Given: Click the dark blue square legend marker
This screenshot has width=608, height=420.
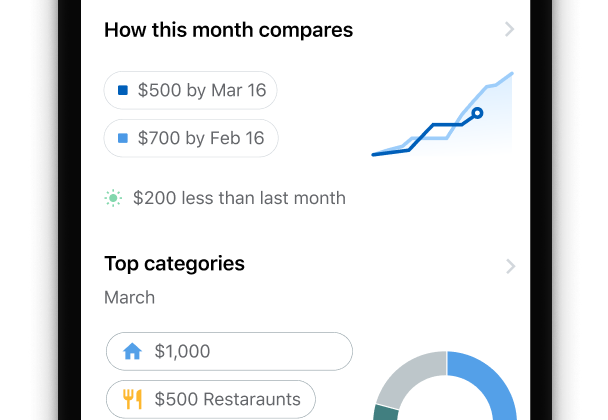Looking at the screenshot, I should [x=123, y=90].
